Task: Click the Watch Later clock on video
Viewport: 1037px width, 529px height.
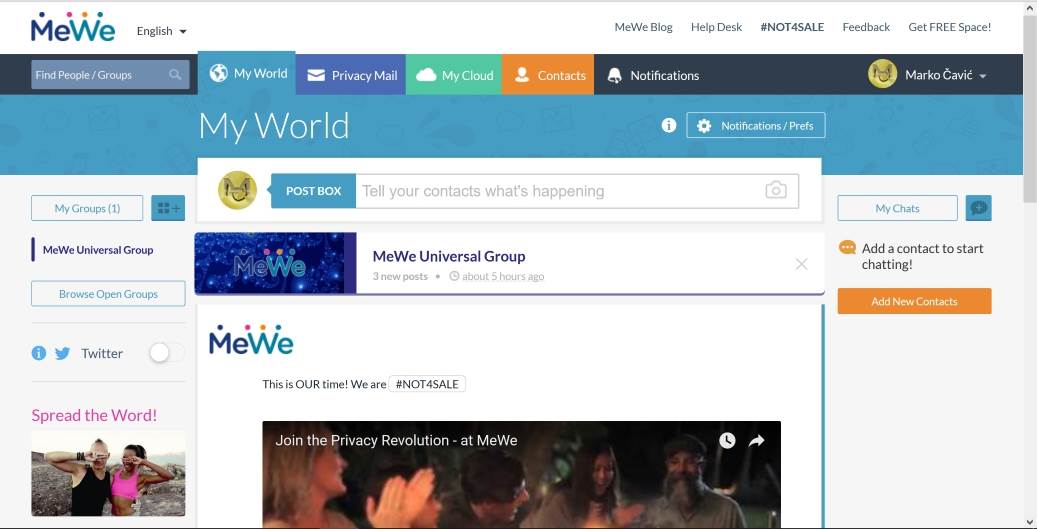Action: click(727, 440)
